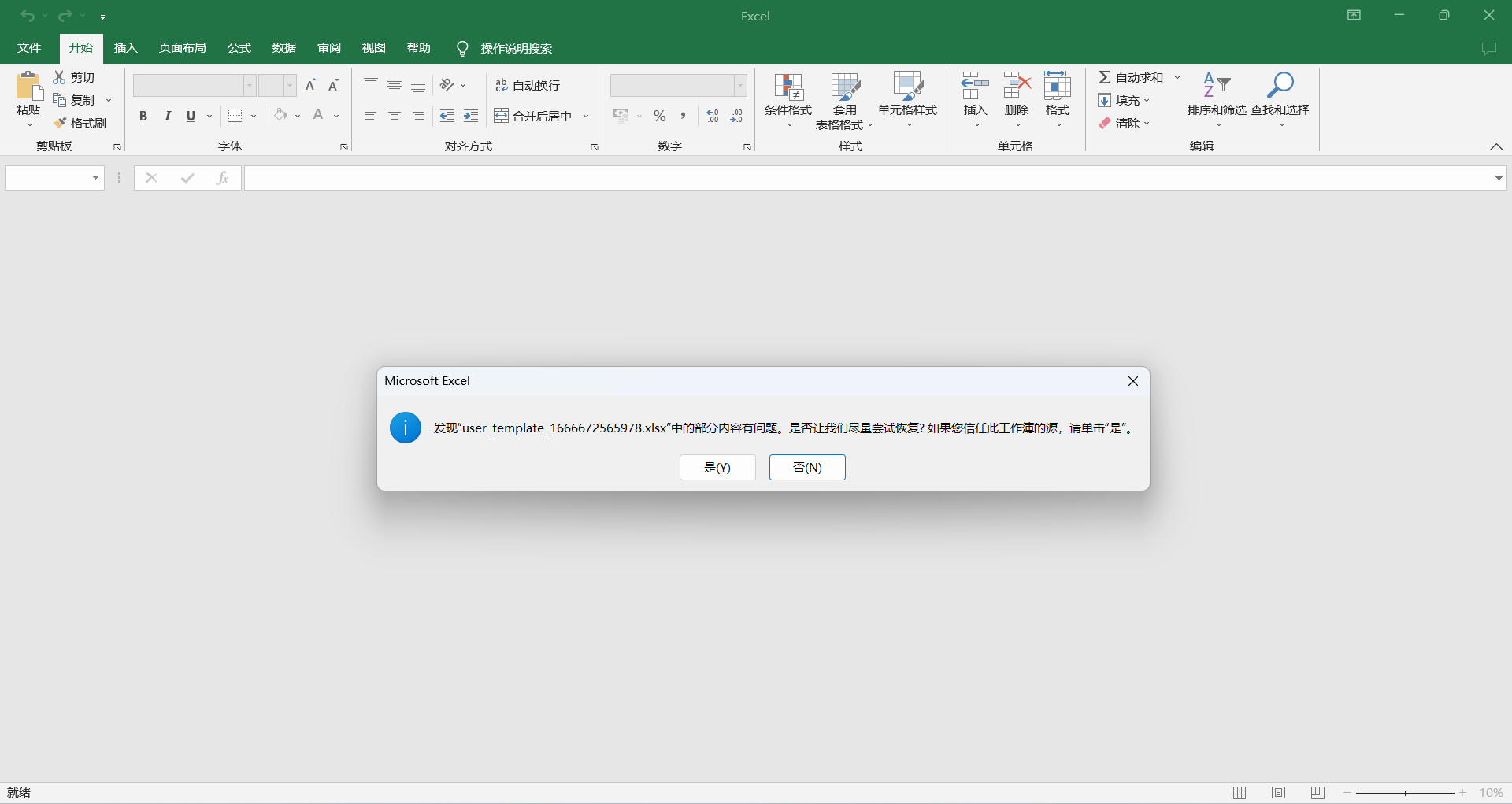Expand the Name Box dropdown
This screenshot has width=1512, height=804.
click(95, 178)
